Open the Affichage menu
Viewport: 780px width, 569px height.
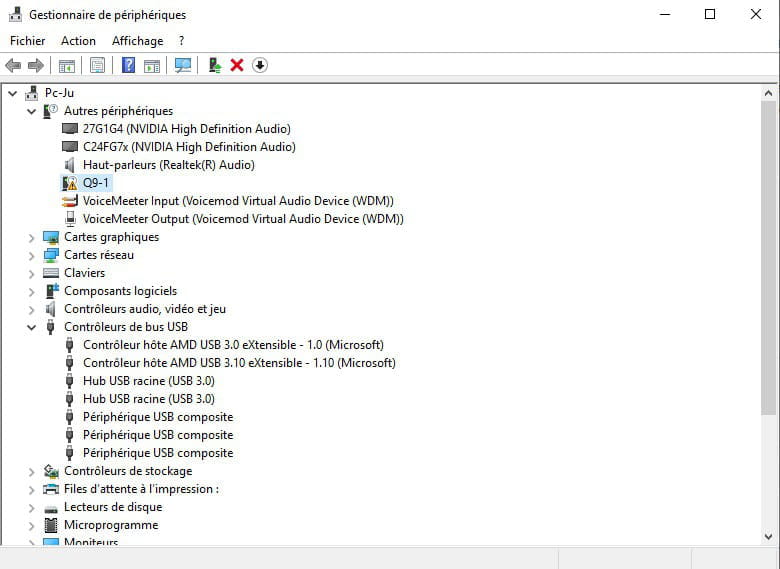click(137, 41)
